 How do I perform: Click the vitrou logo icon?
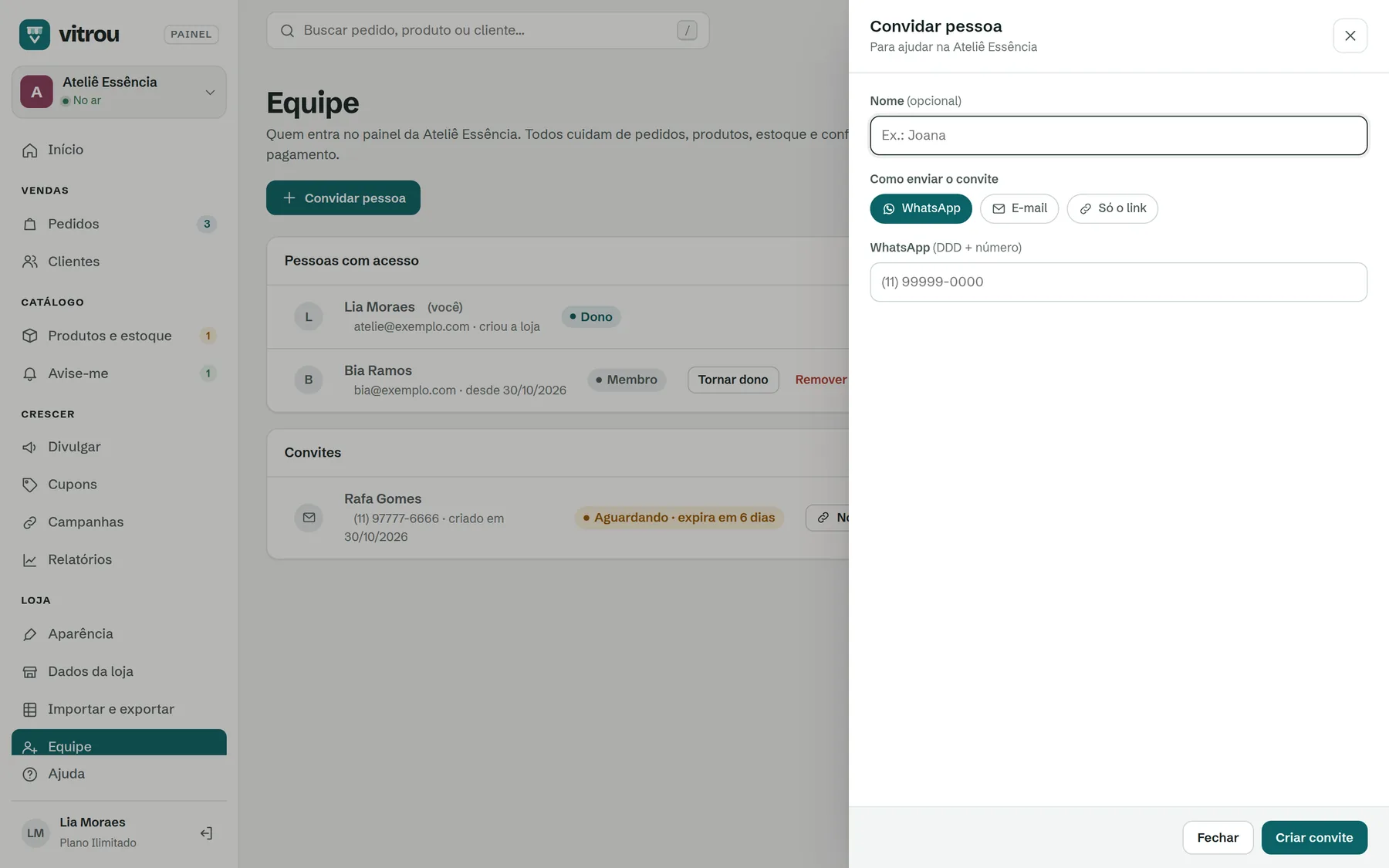pyautogui.click(x=35, y=34)
